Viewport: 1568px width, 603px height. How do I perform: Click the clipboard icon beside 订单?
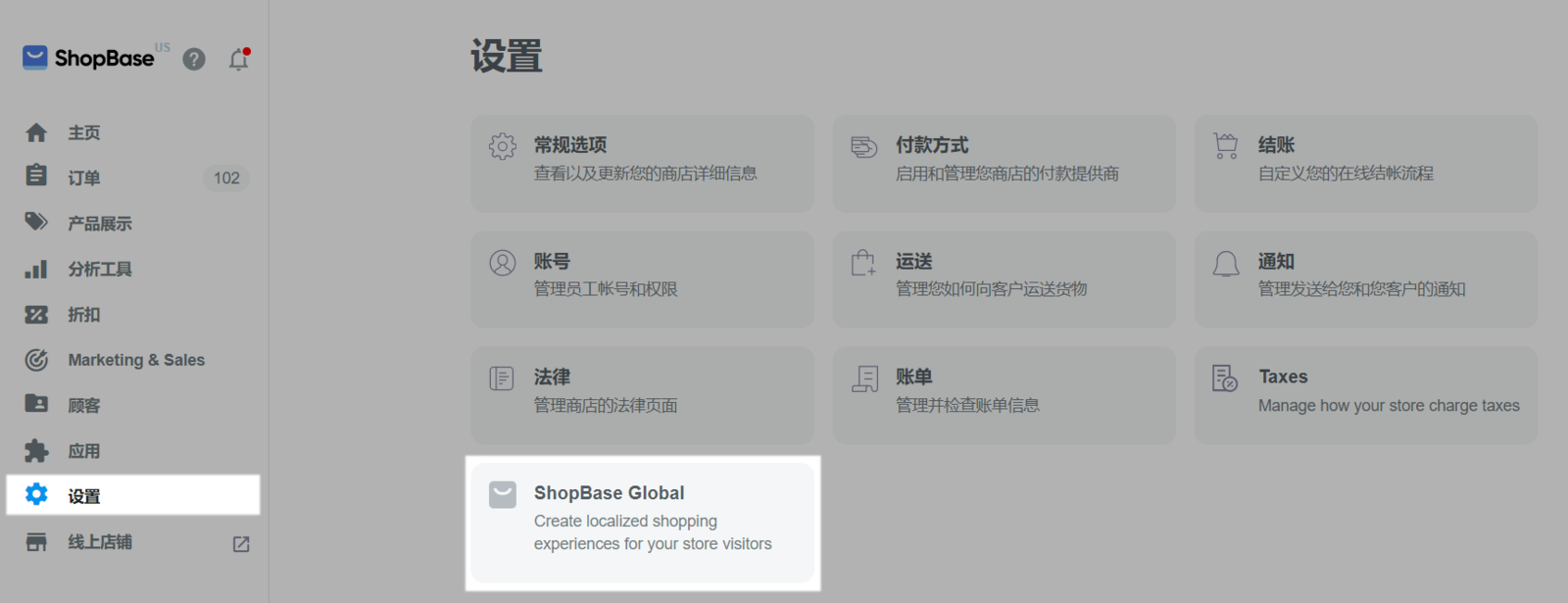(36, 176)
